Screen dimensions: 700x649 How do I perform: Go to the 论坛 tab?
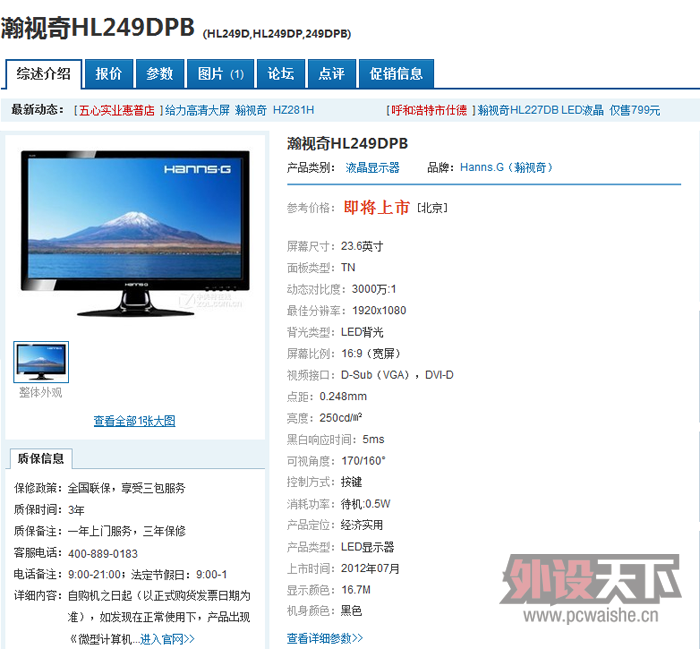tap(281, 74)
